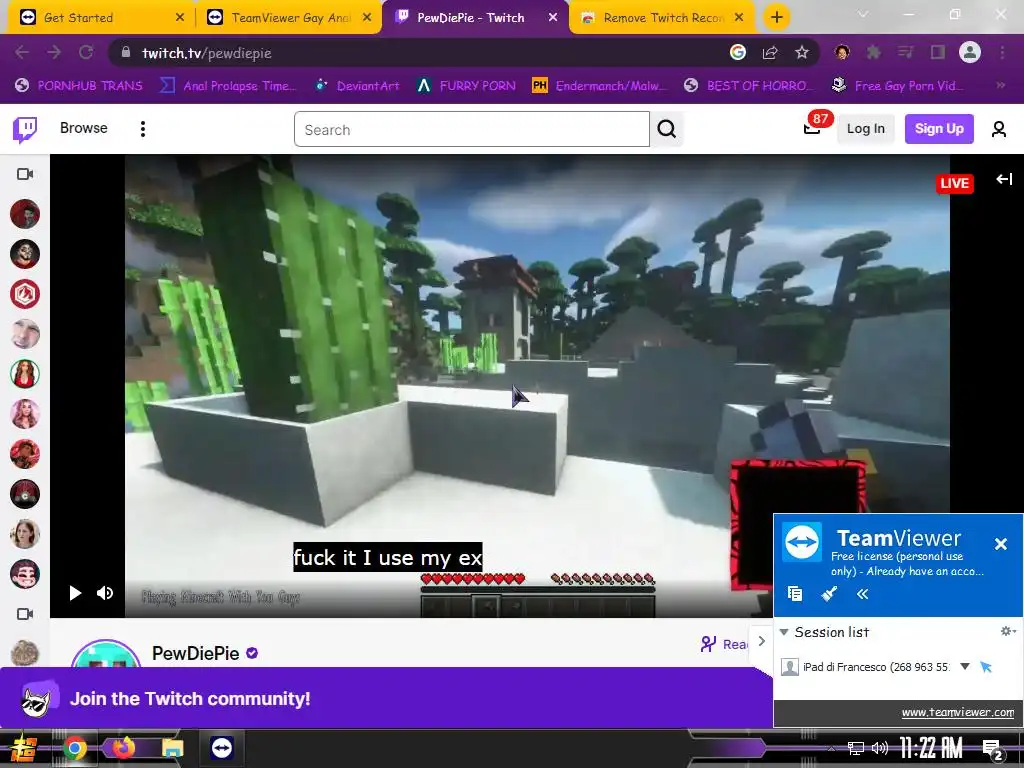Image resolution: width=1024 pixels, height=768 pixels.
Task: Open the Chrome extensions puzzle icon
Action: [x=874, y=53]
